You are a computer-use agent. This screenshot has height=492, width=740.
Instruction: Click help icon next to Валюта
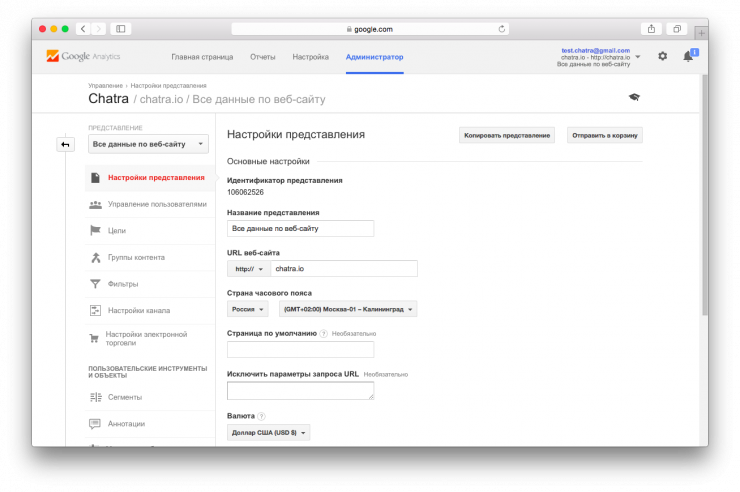(x=261, y=416)
